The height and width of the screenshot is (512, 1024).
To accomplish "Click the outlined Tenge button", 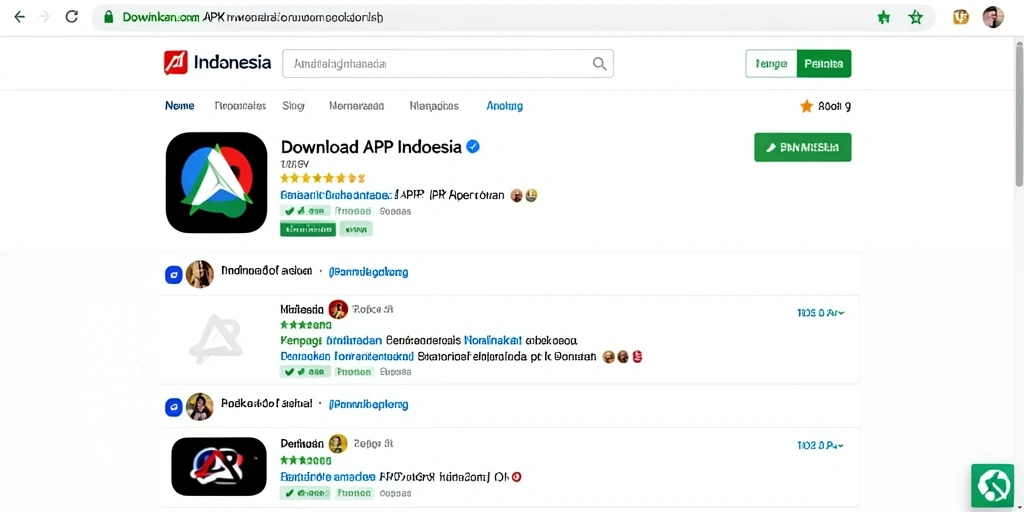I will (771, 64).
